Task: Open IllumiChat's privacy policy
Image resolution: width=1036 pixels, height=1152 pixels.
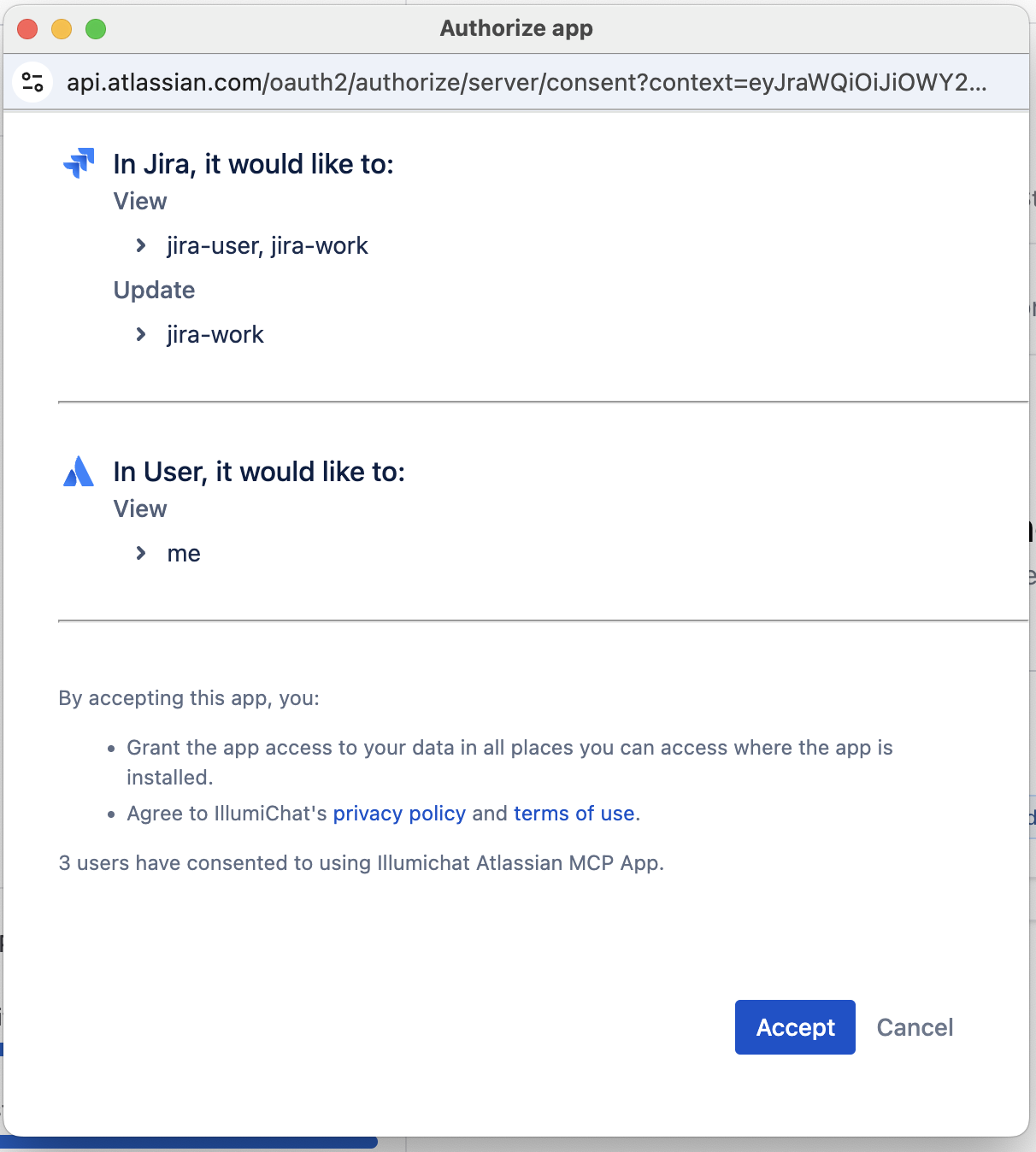Action: coord(398,813)
